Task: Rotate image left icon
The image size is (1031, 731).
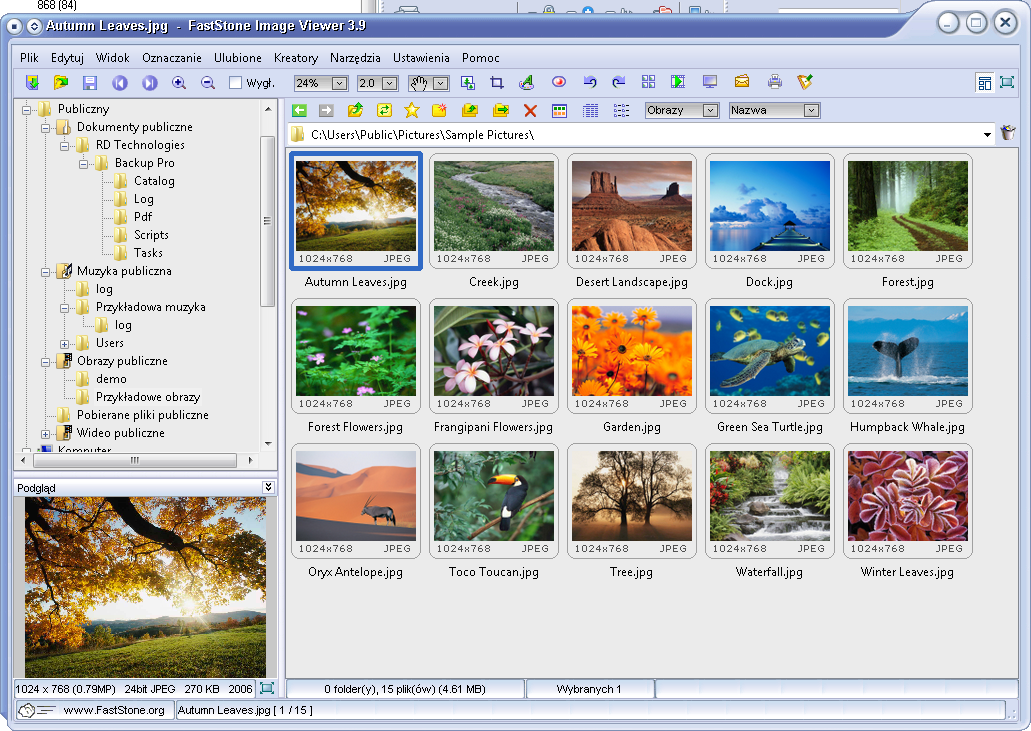Action: (590, 82)
